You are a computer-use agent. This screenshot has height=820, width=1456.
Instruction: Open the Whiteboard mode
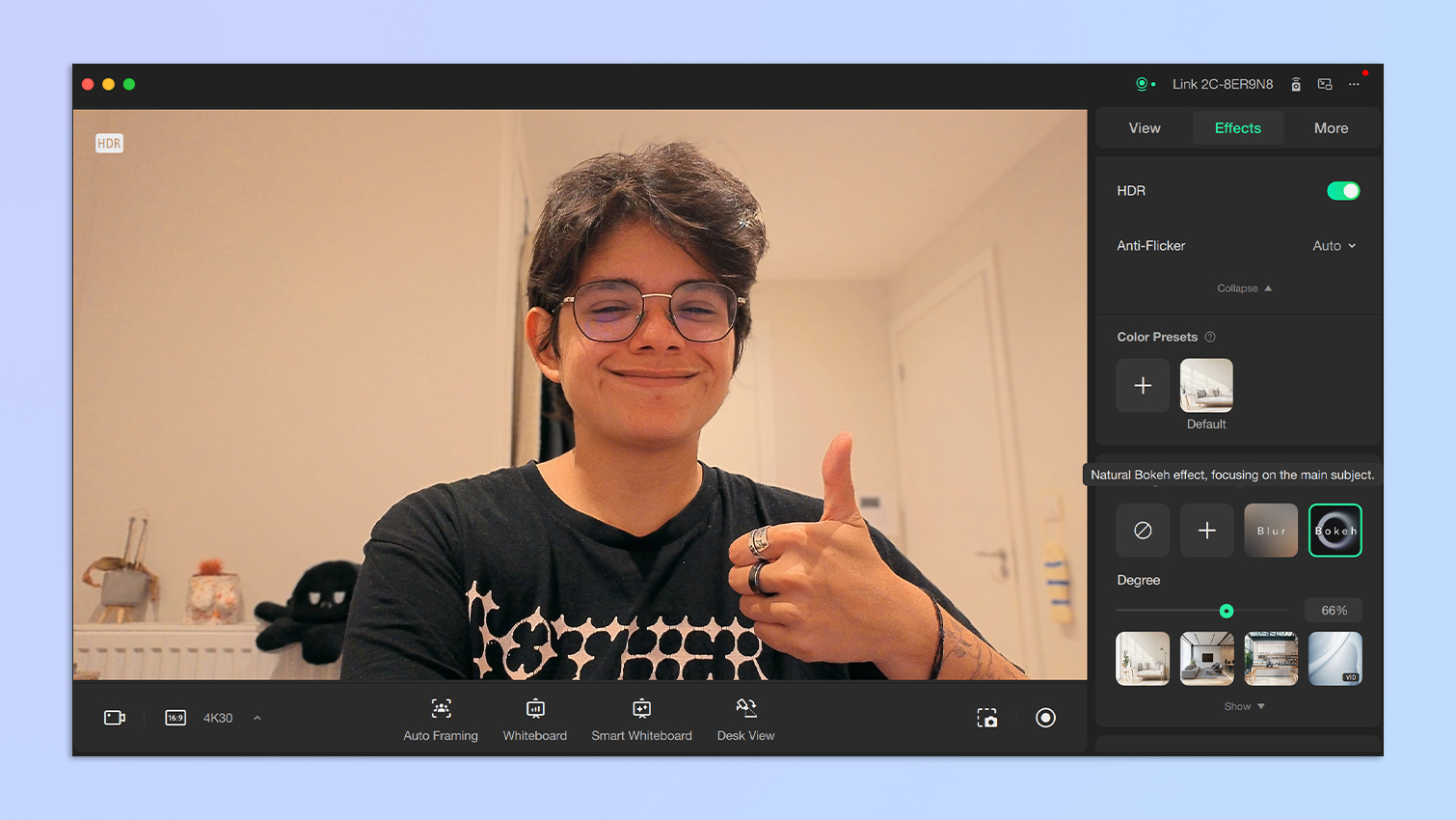point(535,709)
